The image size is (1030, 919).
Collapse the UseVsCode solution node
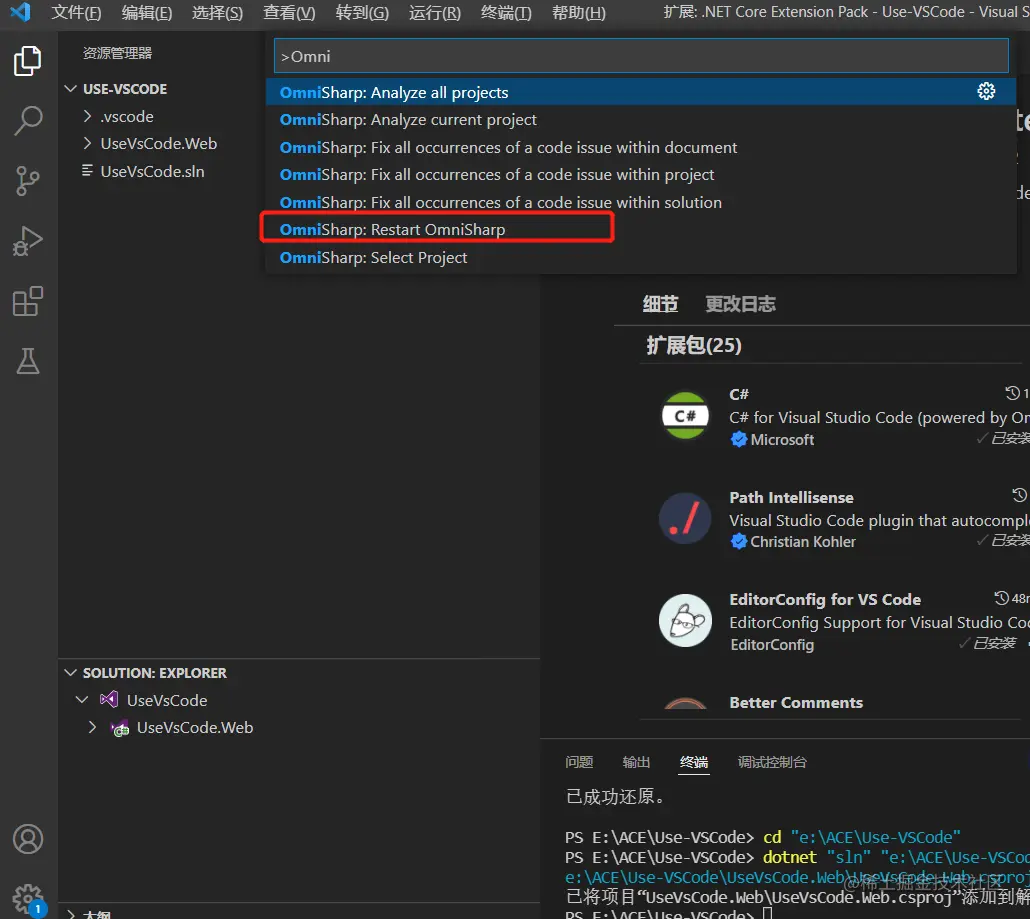pos(82,700)
